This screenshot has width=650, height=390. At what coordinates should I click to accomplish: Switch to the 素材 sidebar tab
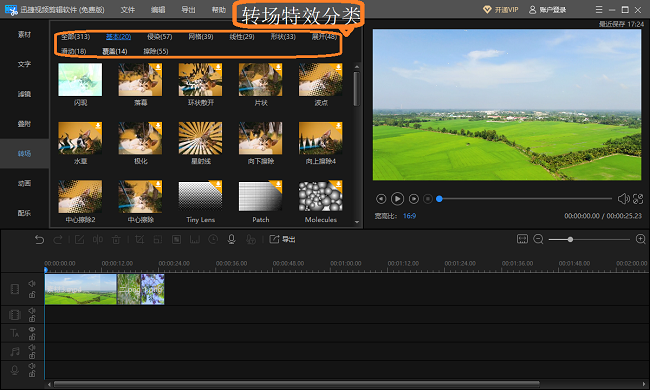(x=24, y=34)
